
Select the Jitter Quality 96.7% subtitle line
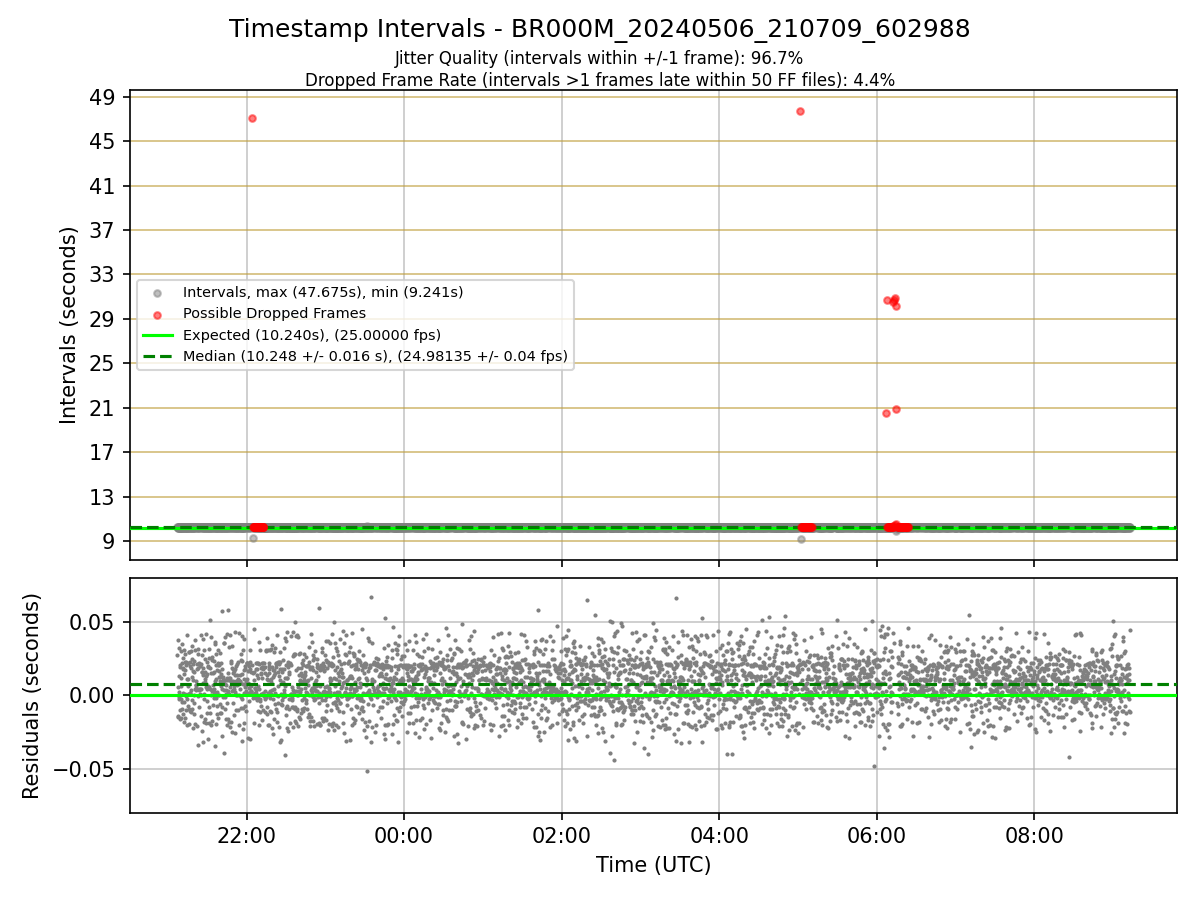click(599, 58)
